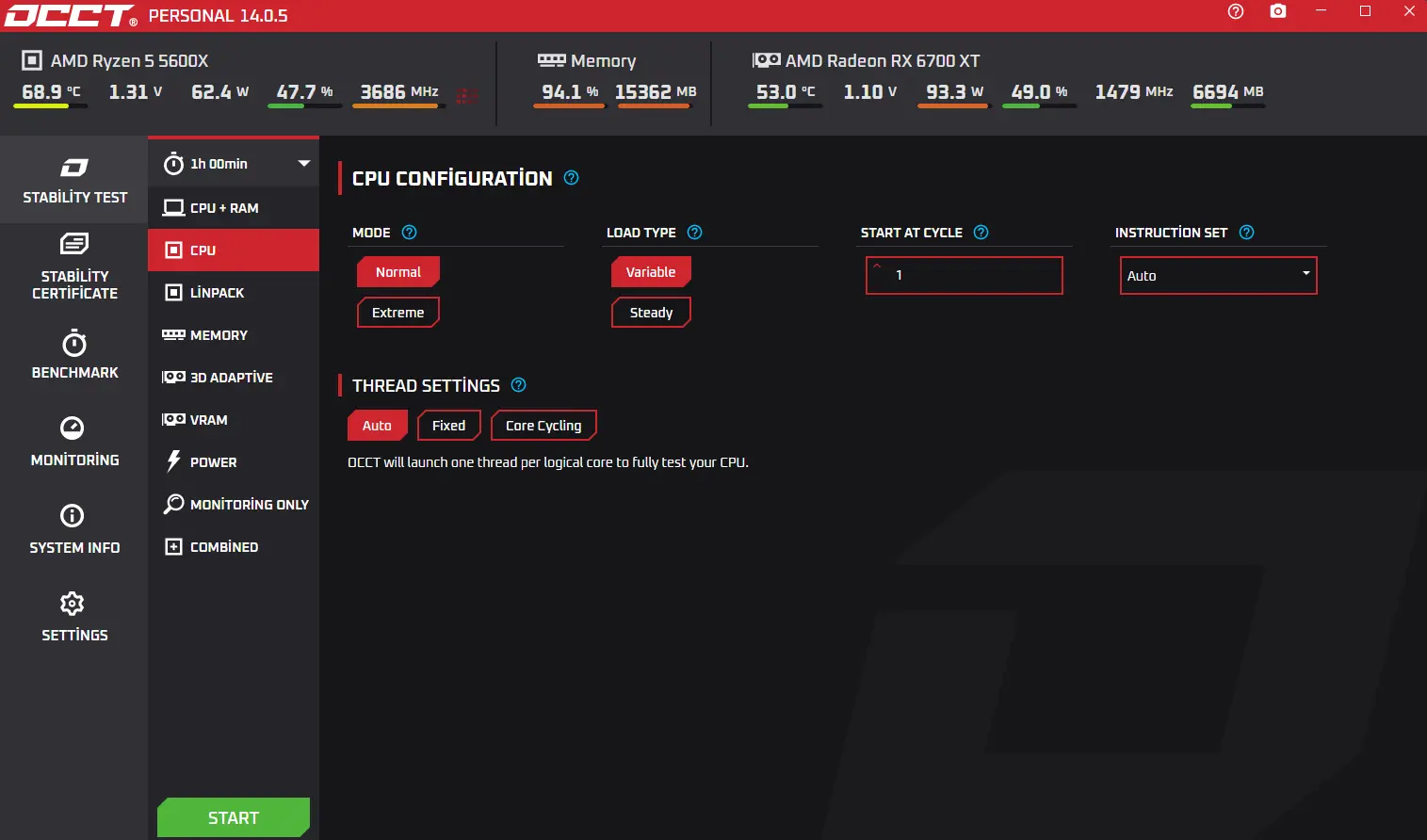Open the Stability Certificate section
This screenshot has width=1427, height=840.
click(74, 267)
